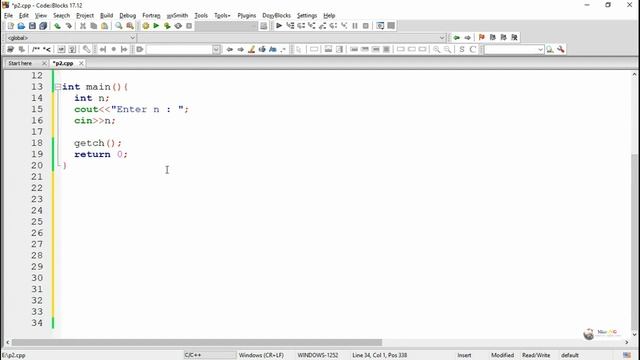Click the highlight marker pen icon
640x360 pixels.
tap(251, 49)
